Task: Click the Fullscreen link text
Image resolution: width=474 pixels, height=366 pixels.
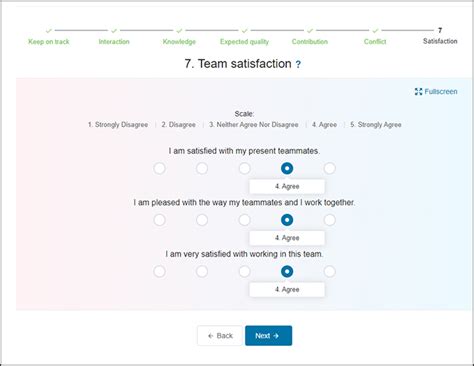Action: coord(441,92)
